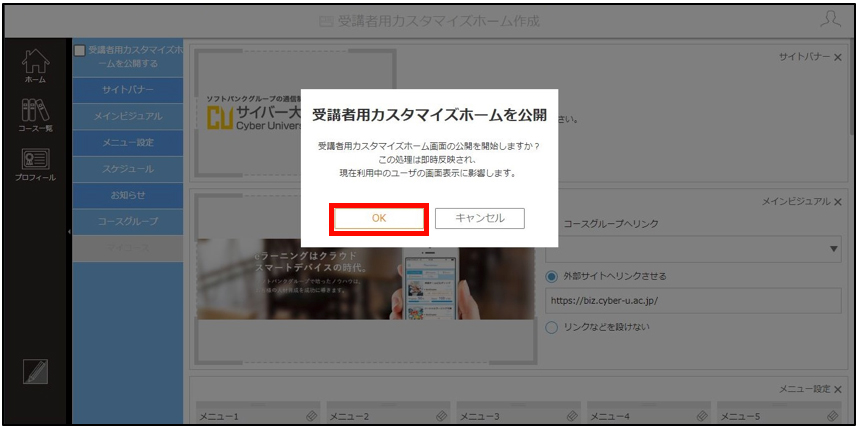Screen dimensions: 857x430
Task: Select メインビジュアル in the blue menu
Action: 128,116
